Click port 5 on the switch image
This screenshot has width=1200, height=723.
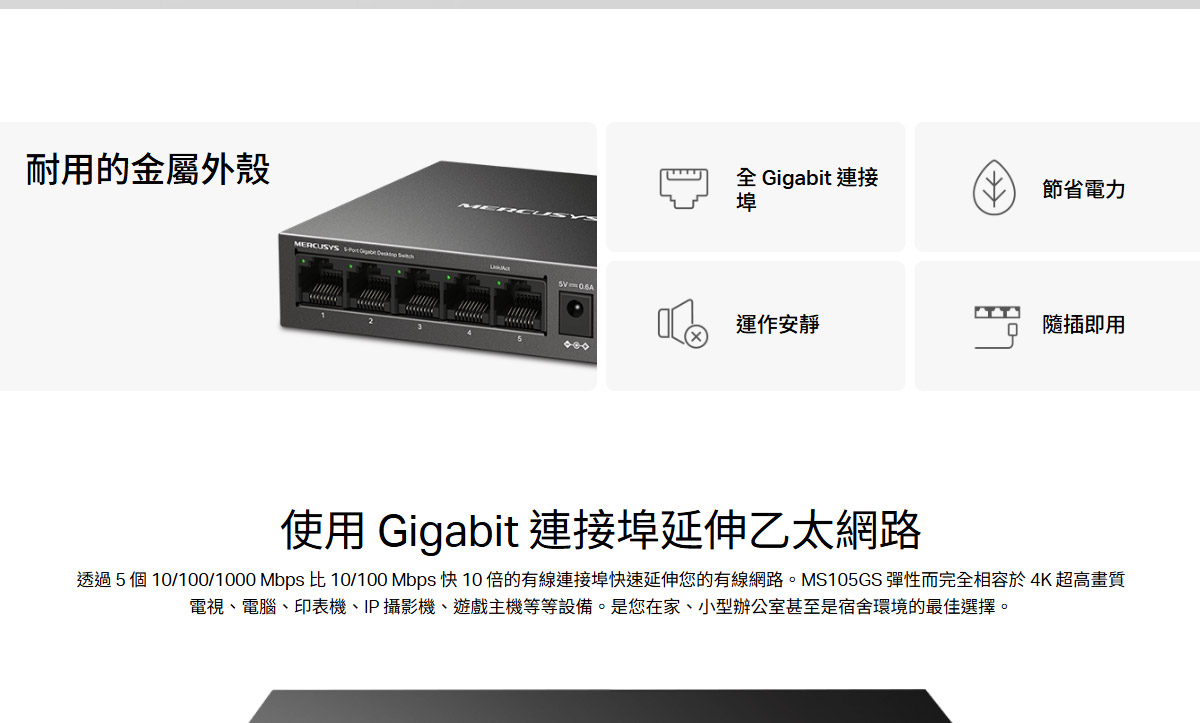click(x=520, y=303)
